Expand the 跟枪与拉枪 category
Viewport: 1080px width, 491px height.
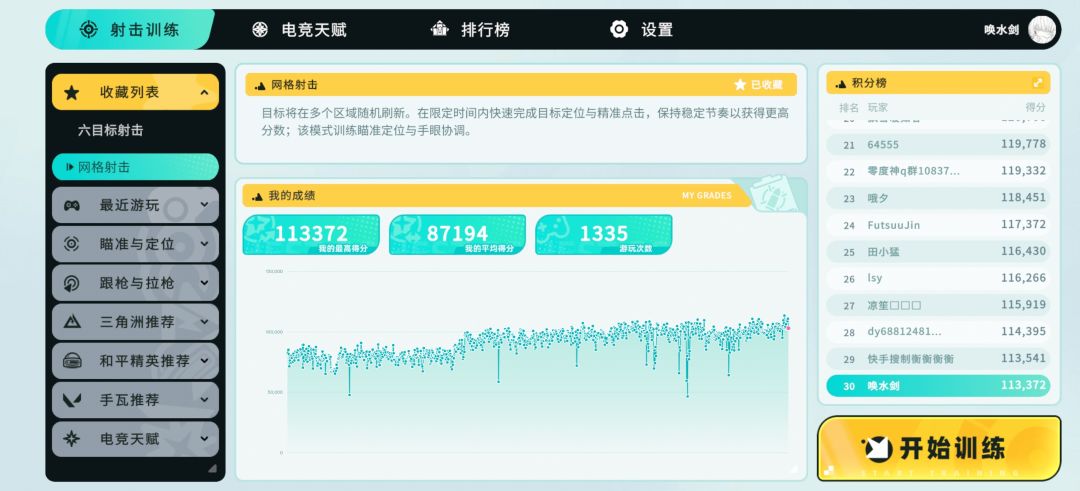click(205, 283)
